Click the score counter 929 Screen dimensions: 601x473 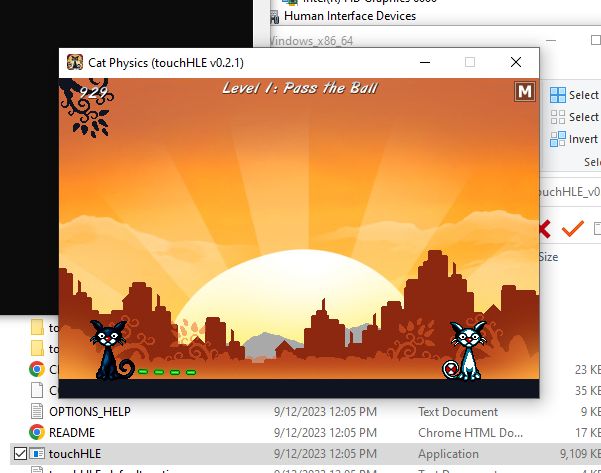pos(93,92)
